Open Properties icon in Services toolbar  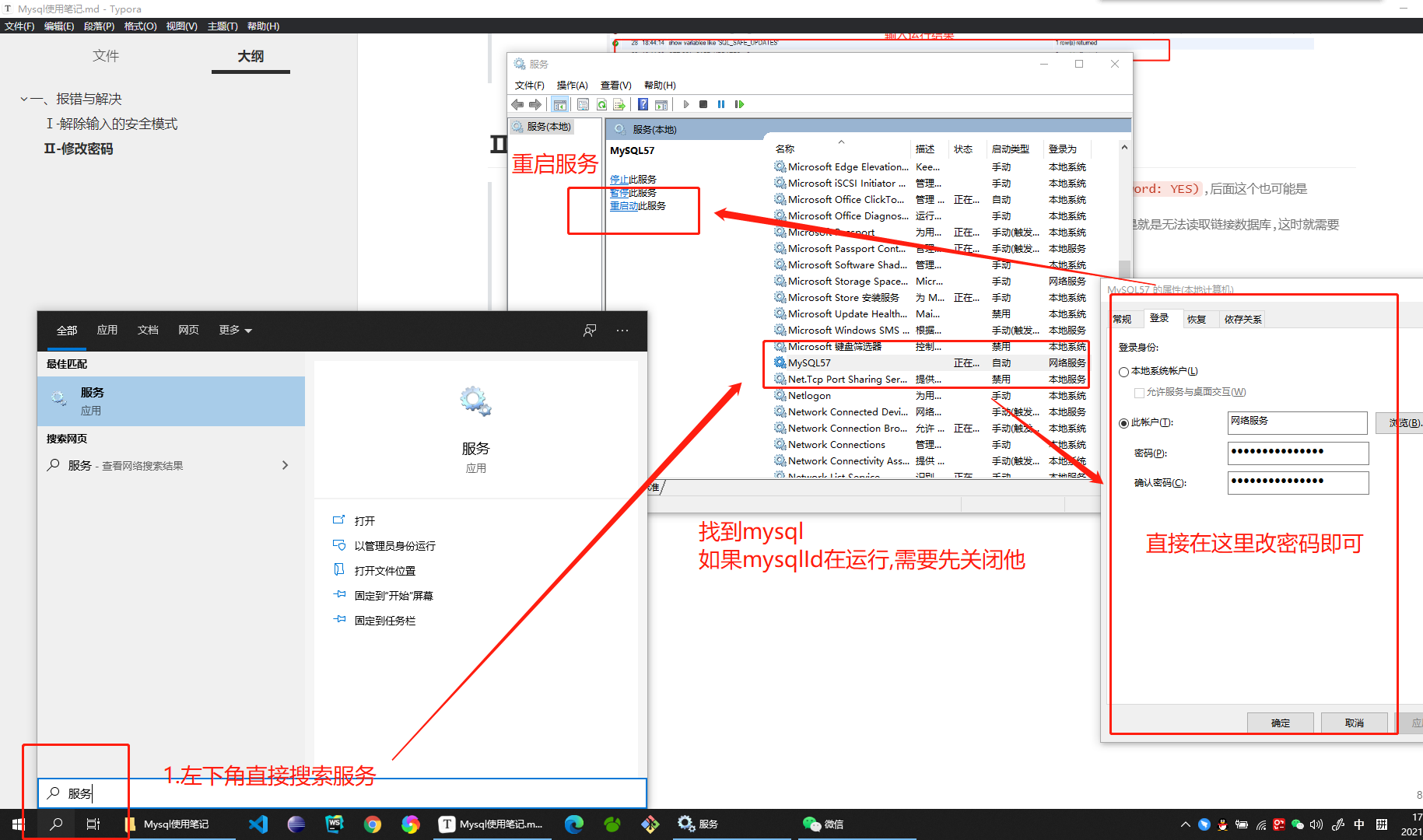click(x=583, y=104)
